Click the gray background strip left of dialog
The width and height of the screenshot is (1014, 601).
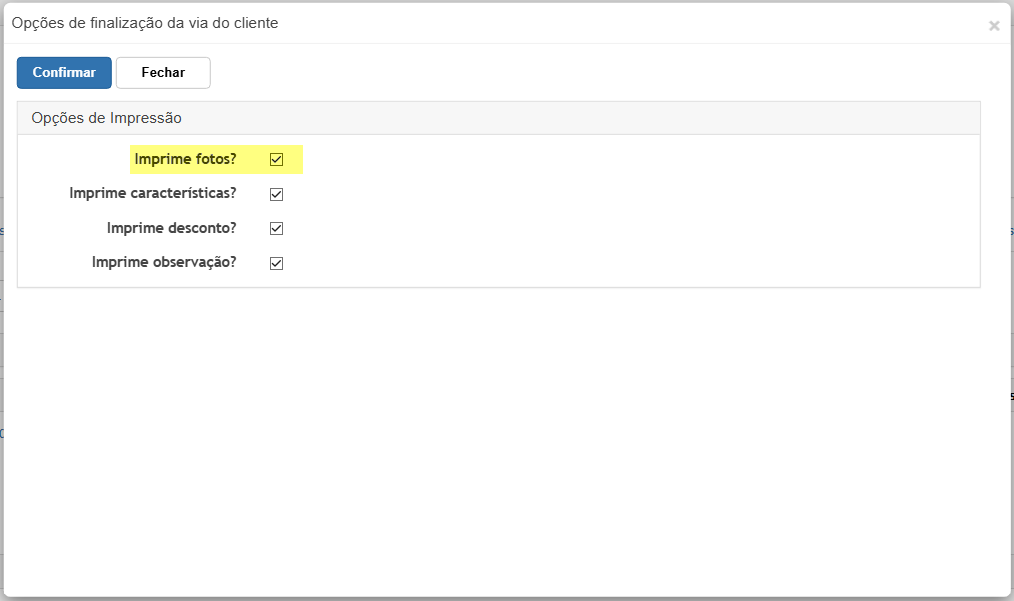point(1,301)
